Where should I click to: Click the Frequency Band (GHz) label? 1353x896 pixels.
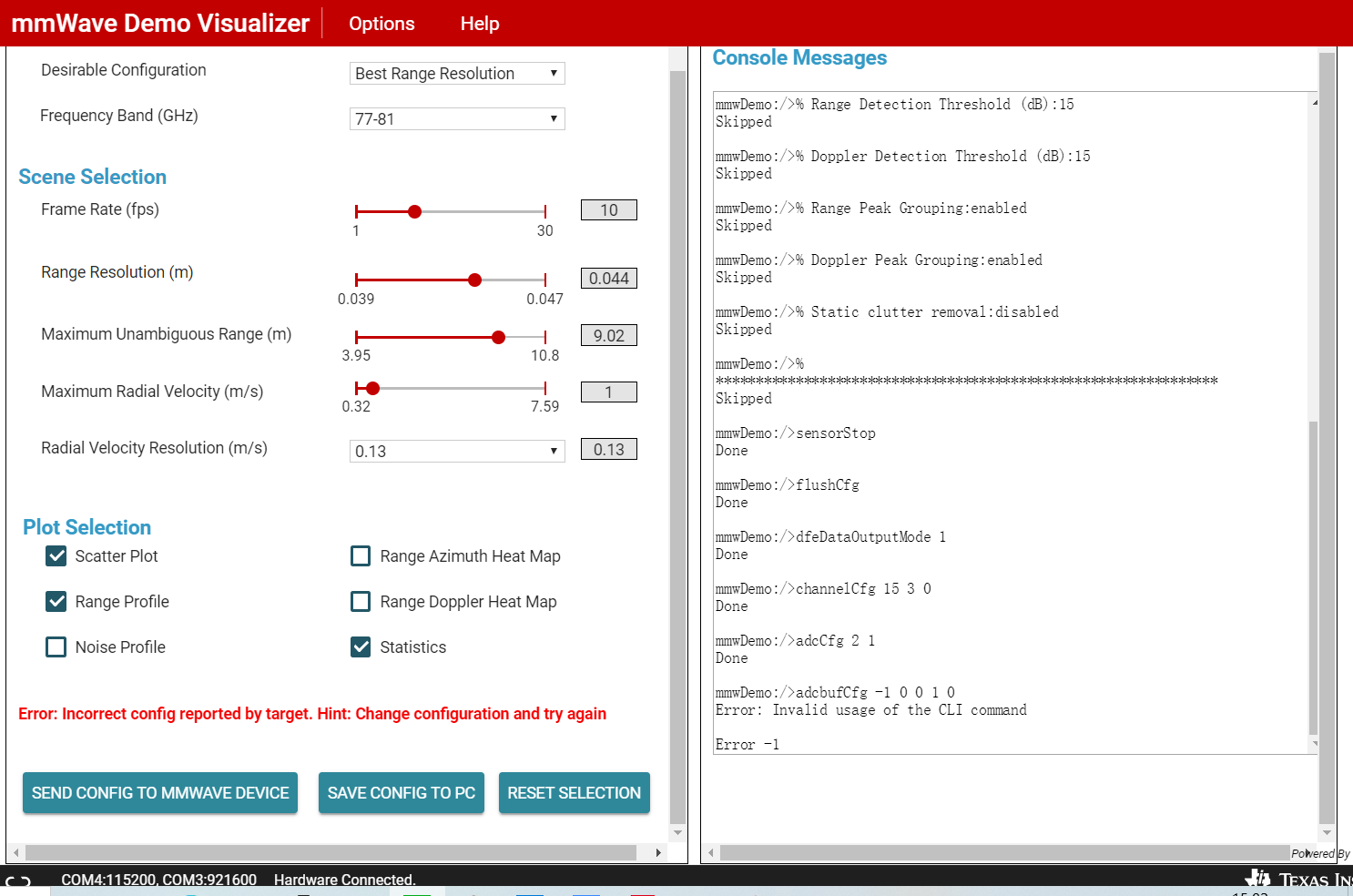(x=119, y=116)
